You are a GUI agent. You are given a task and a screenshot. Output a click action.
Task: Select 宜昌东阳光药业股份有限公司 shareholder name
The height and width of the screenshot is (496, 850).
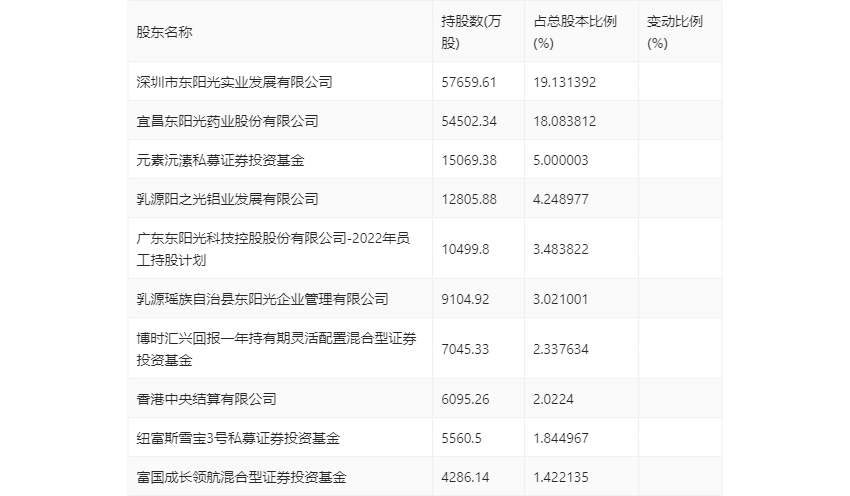[x=227, y=121]
